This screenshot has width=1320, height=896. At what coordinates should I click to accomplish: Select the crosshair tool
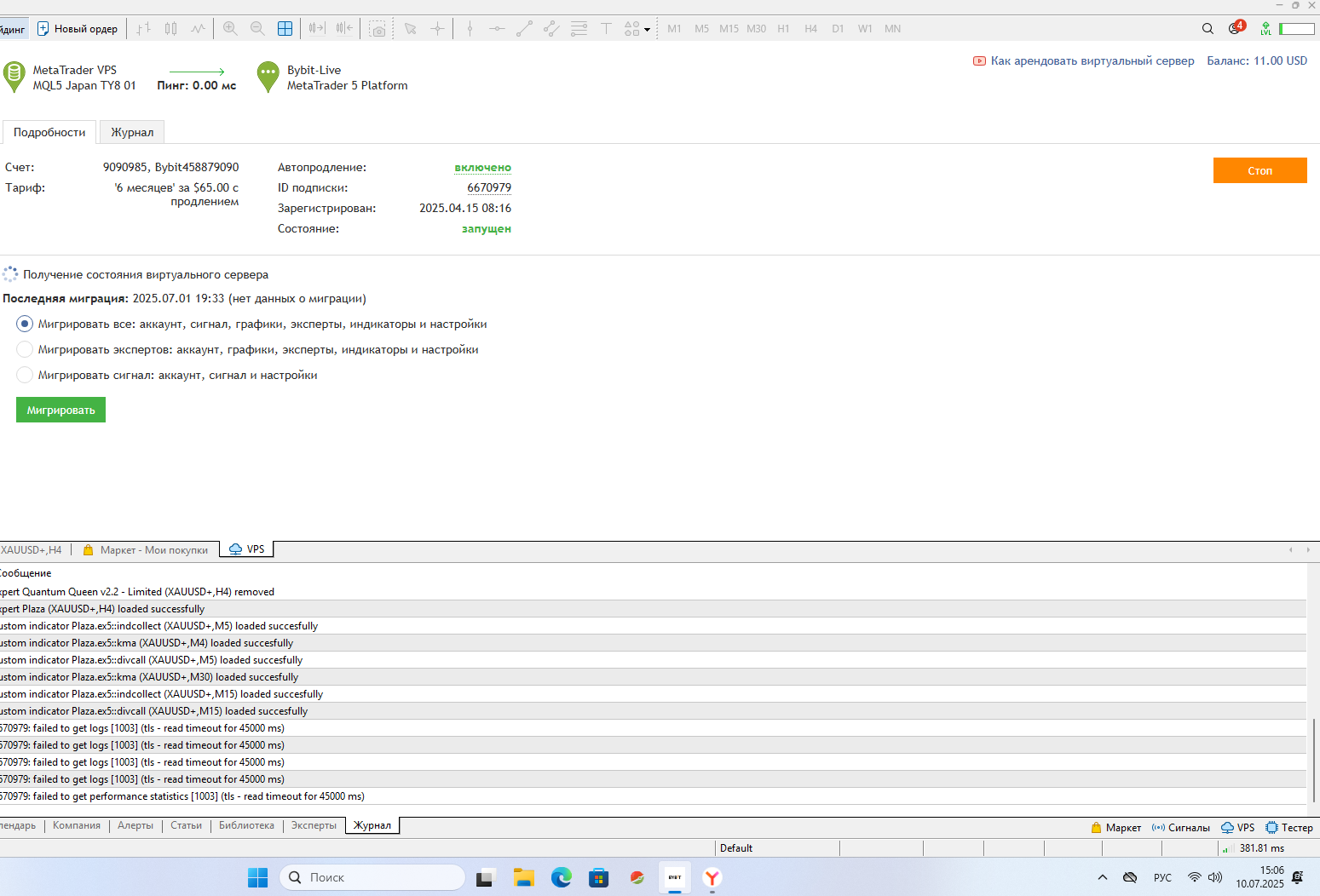coord(438,29)
